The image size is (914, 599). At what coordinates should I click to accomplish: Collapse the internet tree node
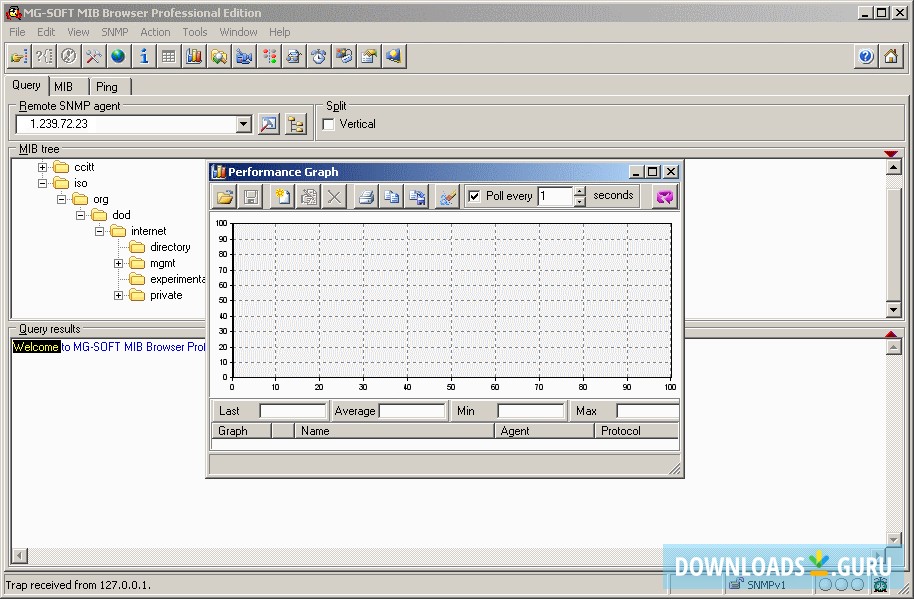(99, 231)
